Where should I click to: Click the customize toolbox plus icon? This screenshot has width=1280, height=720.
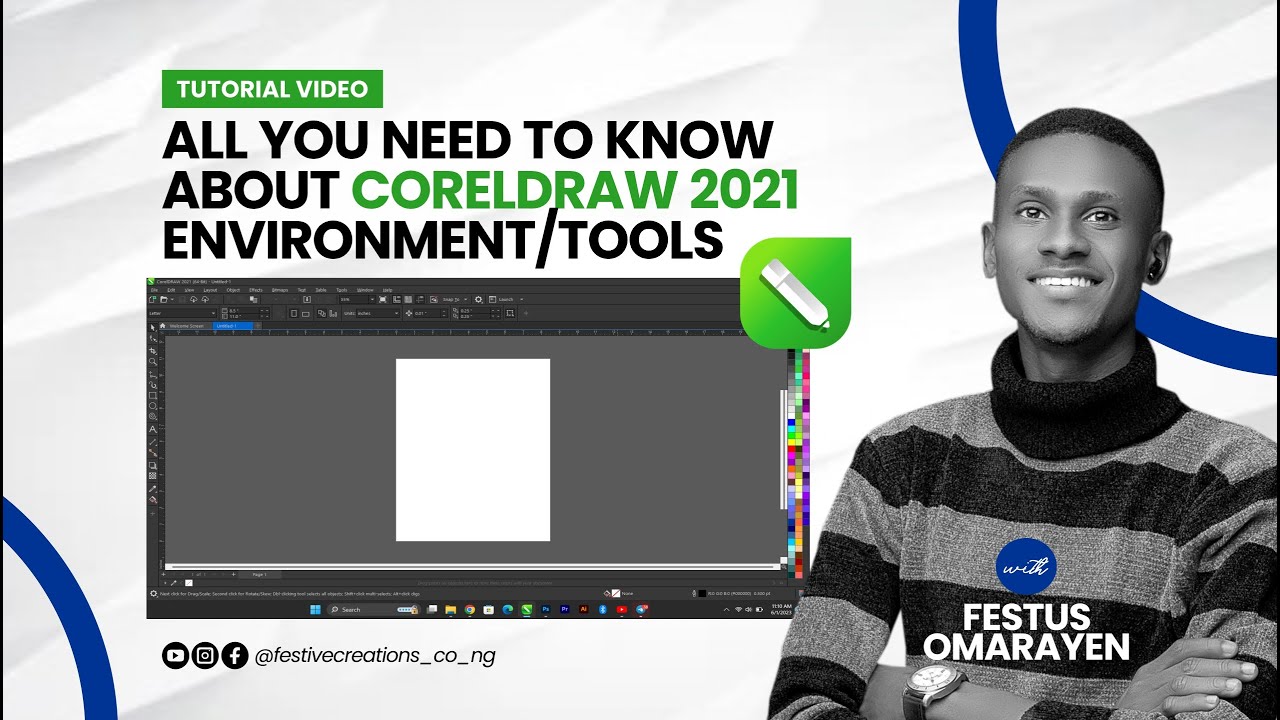coord(153,514)
